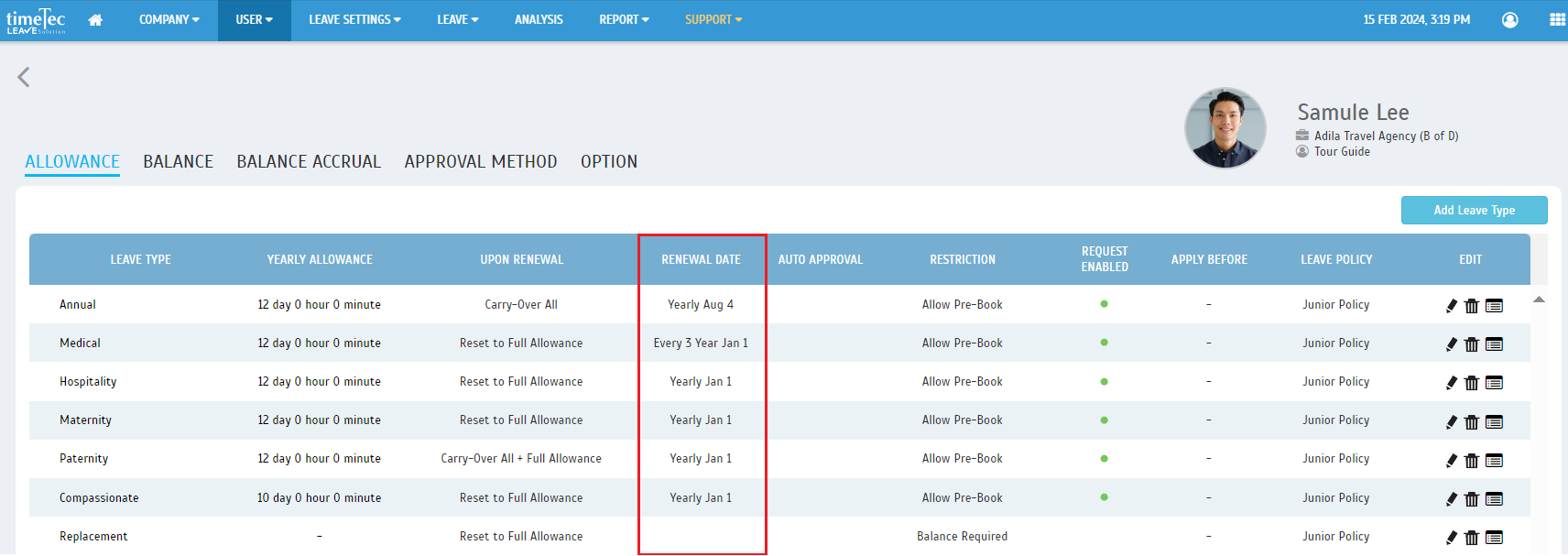Open the apps grid icon
Screen dimensions: 1568x556
[x=1556, y=20]
